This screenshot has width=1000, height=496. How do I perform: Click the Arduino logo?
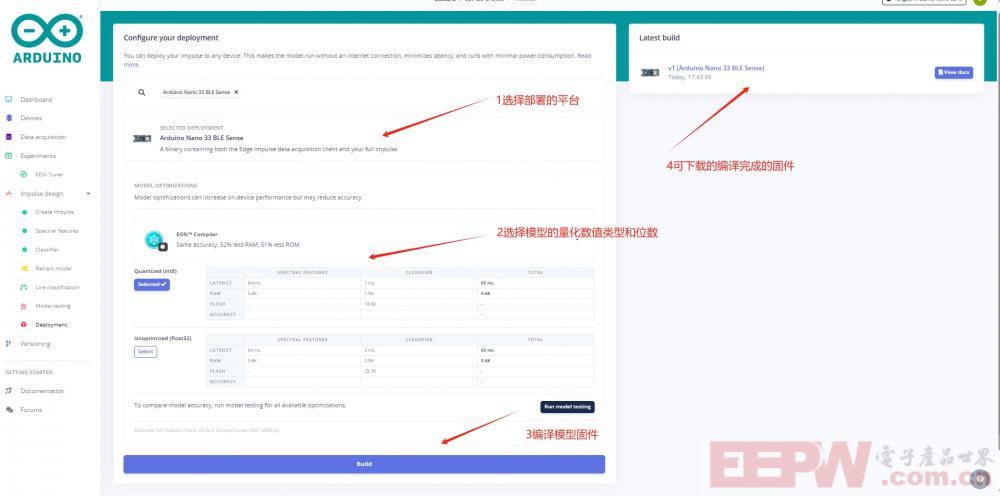47,39
